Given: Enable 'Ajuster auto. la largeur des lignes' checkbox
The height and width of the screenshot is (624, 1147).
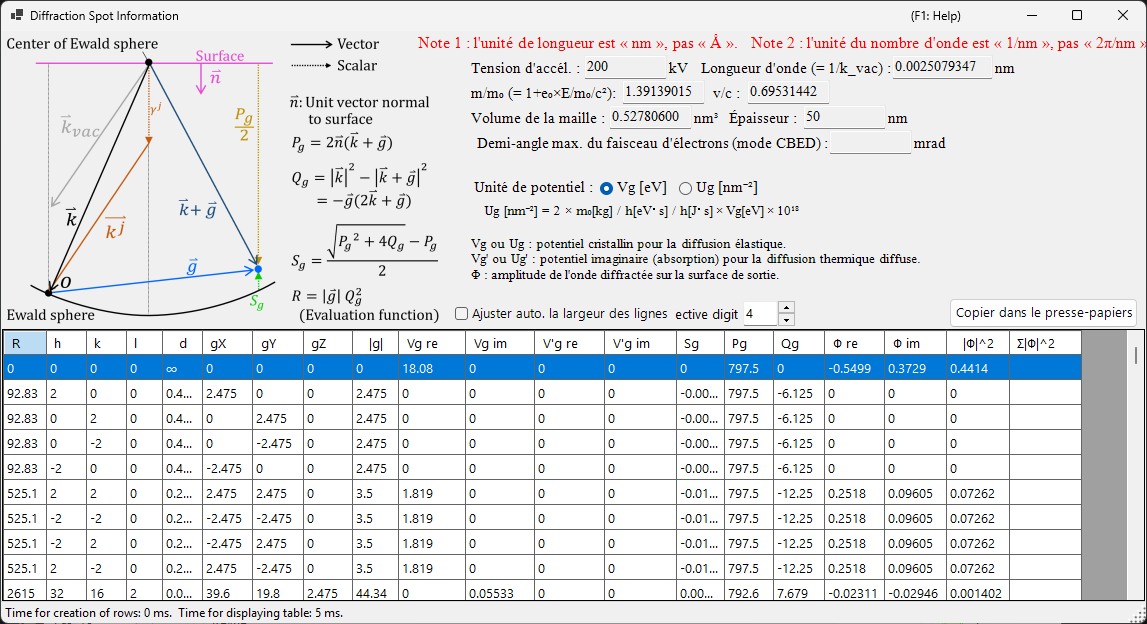Looking at the screenshot, I should click(x=462, y=314).
